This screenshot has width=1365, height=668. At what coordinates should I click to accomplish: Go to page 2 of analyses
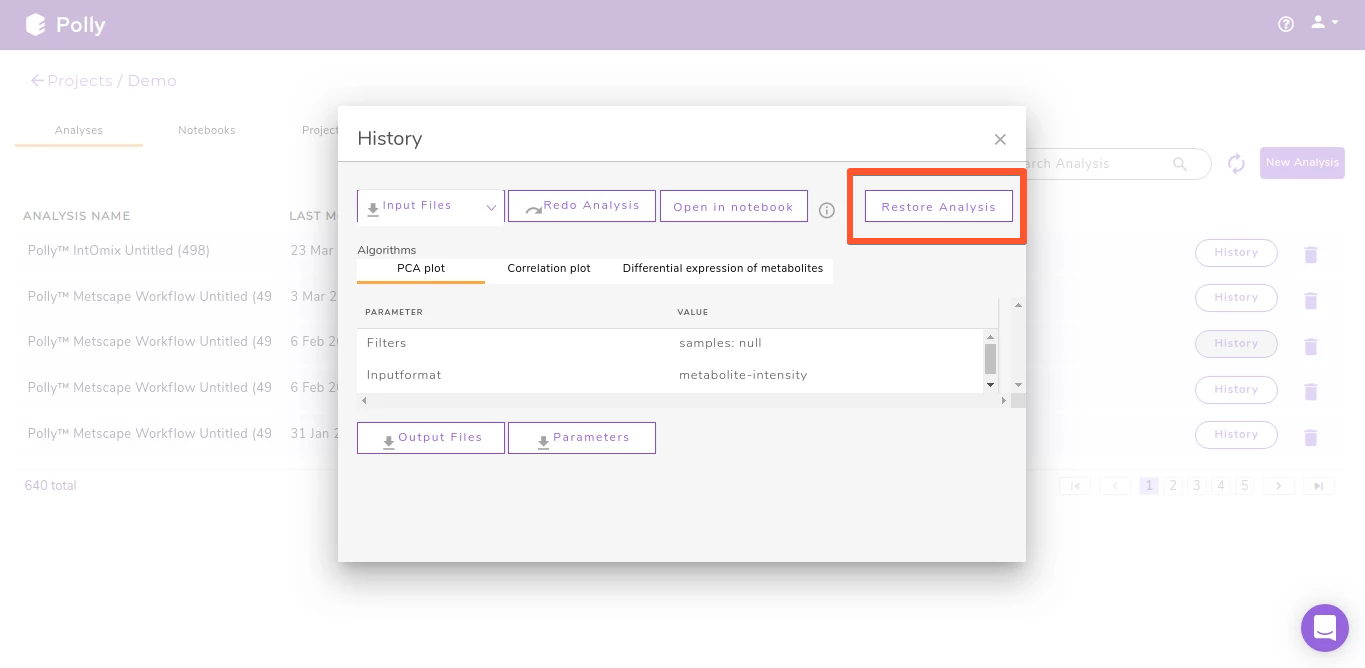(1173, 486)
